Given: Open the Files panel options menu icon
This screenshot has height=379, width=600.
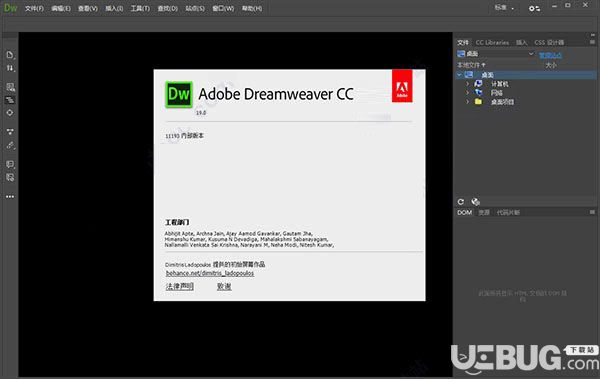Looking at the screenshot, I should click(x=592, y=42).
